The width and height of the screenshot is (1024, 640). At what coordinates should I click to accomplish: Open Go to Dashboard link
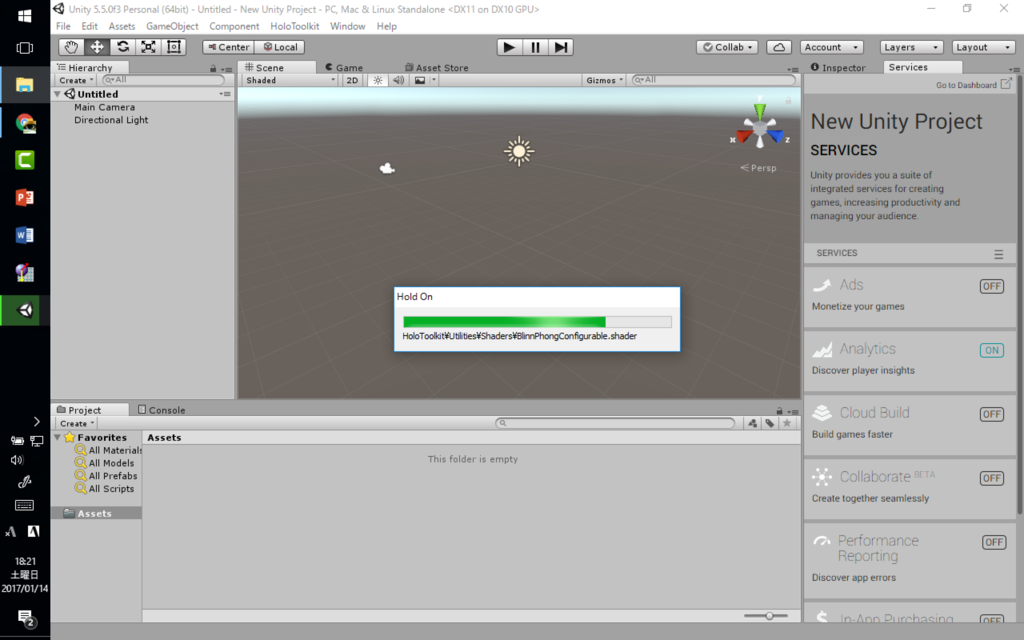(x=974, y=85)
